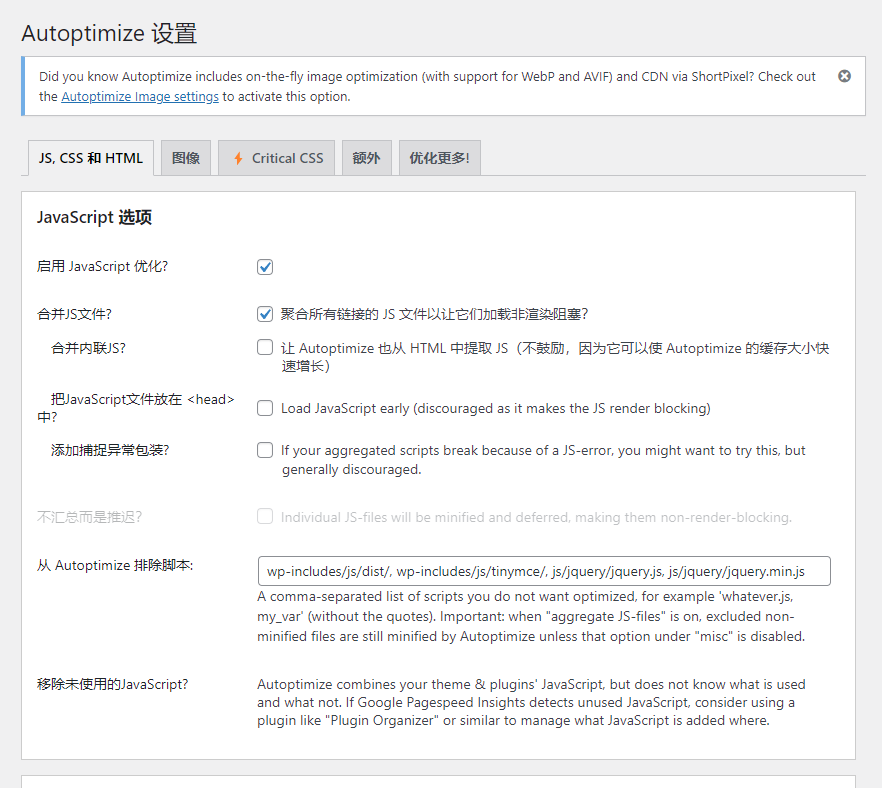This screenshot has height=788, width=882.
Task: Focus the 从 Autoptimize 排除脚本 text field
Action: click(543, 571)
